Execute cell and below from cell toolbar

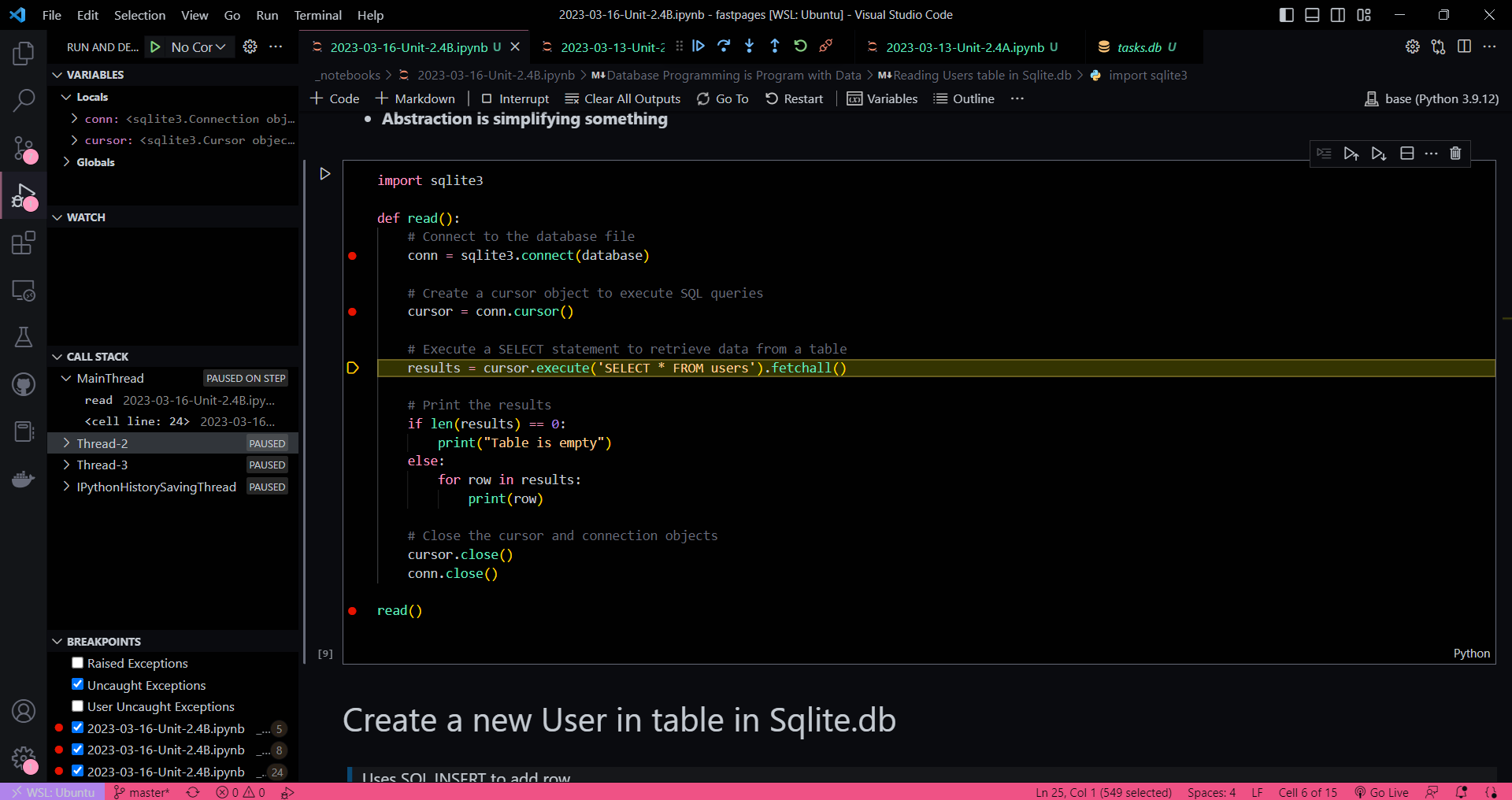pyautogui.click(x=1379, y=154)
